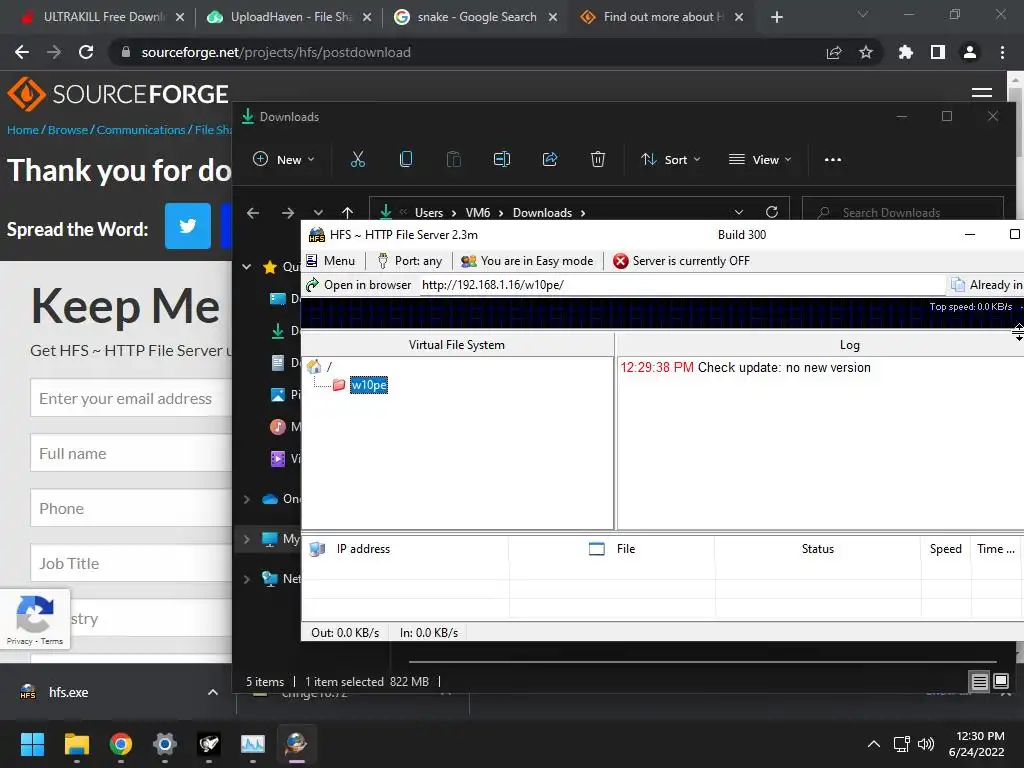Toggle the Chrome side panel icon

(938, 52)
